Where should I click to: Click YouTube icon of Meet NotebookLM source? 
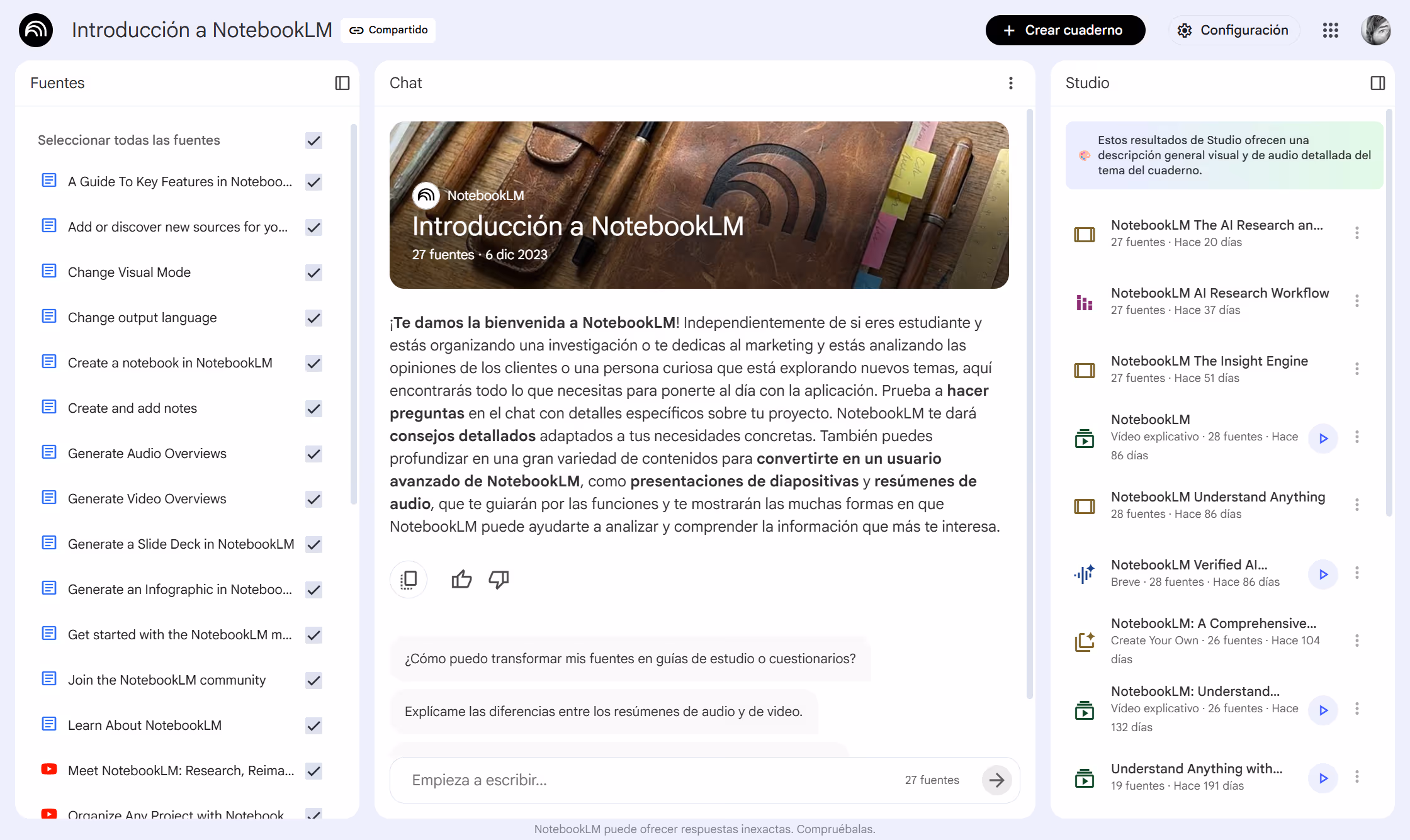point(49,769)
